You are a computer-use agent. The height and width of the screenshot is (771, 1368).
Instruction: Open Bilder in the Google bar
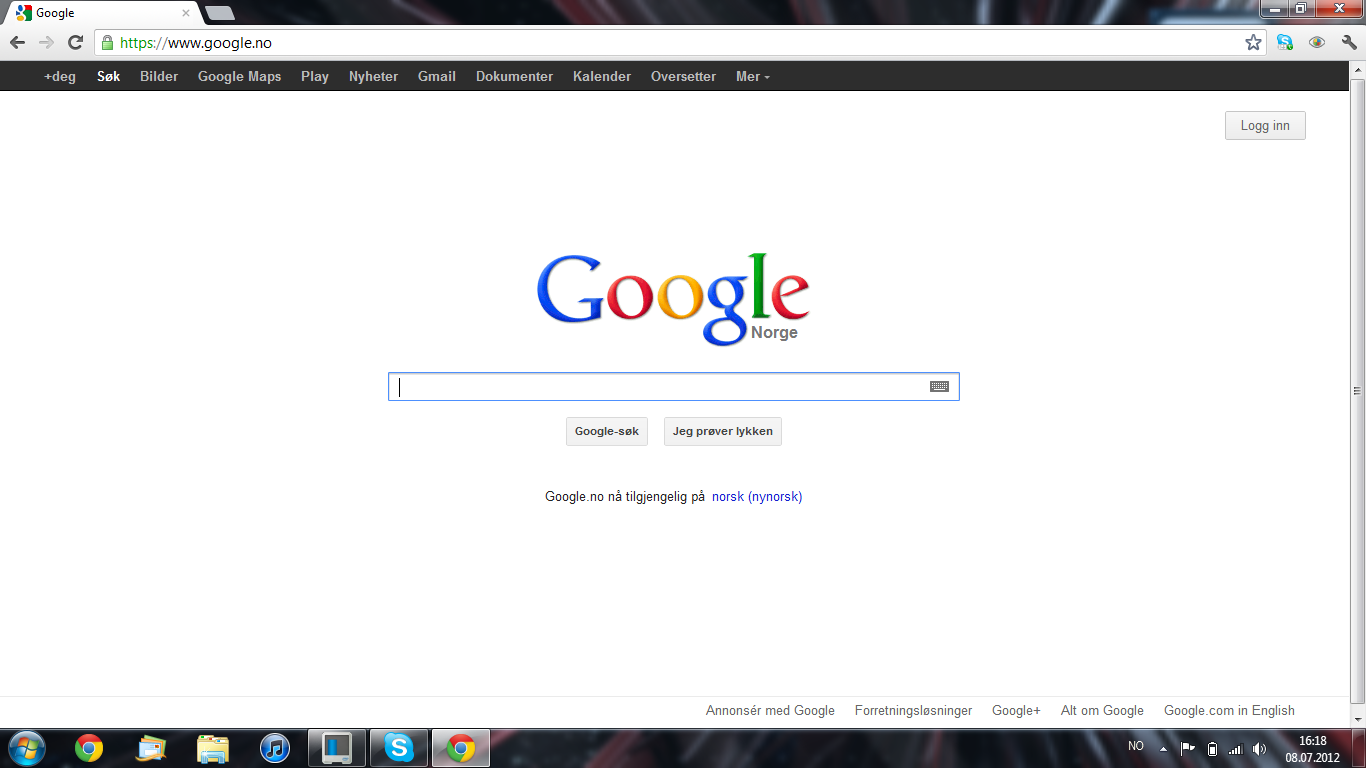tap(159, 76)
